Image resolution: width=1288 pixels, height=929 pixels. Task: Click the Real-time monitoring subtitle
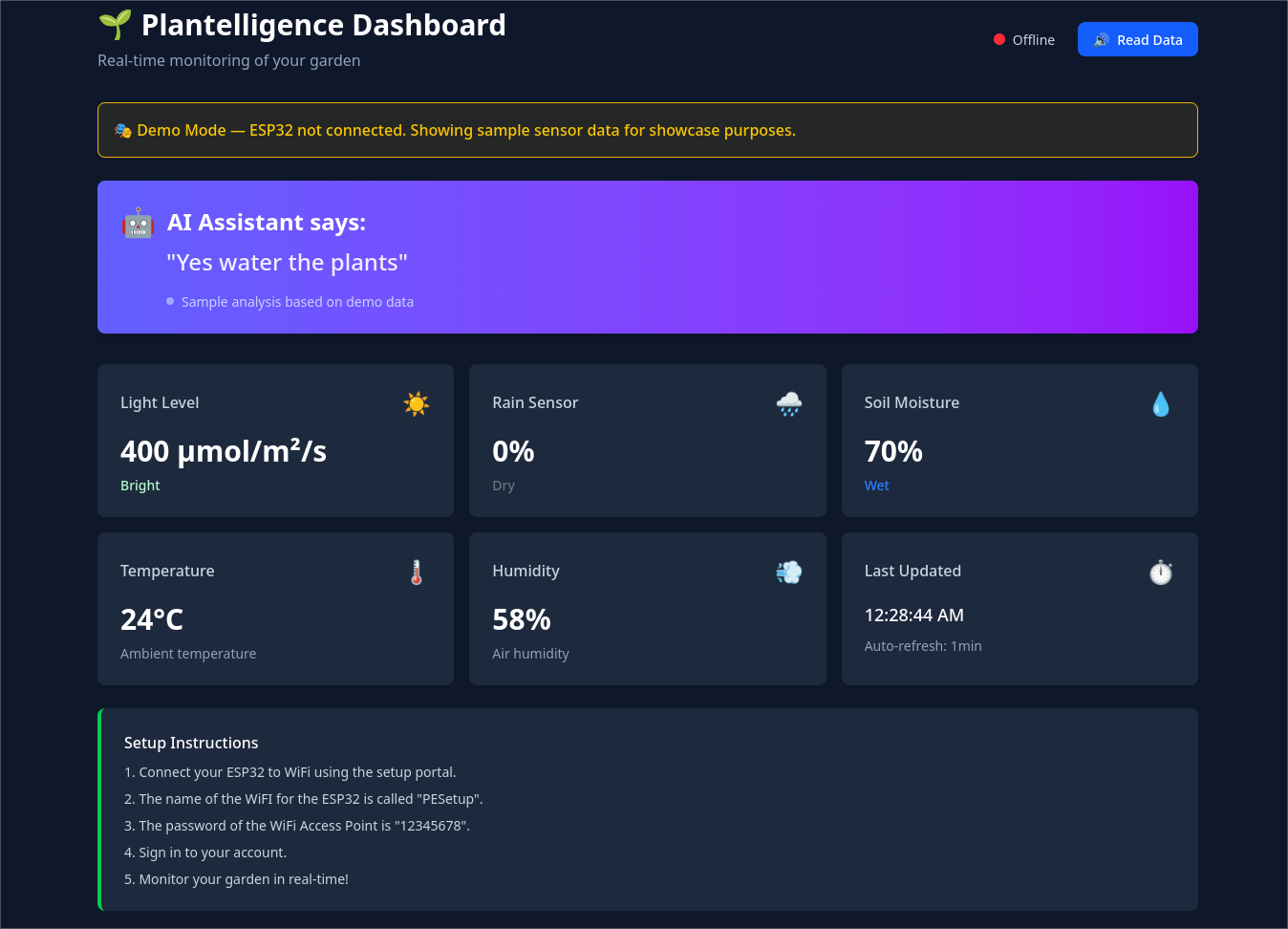click(229, 60)
